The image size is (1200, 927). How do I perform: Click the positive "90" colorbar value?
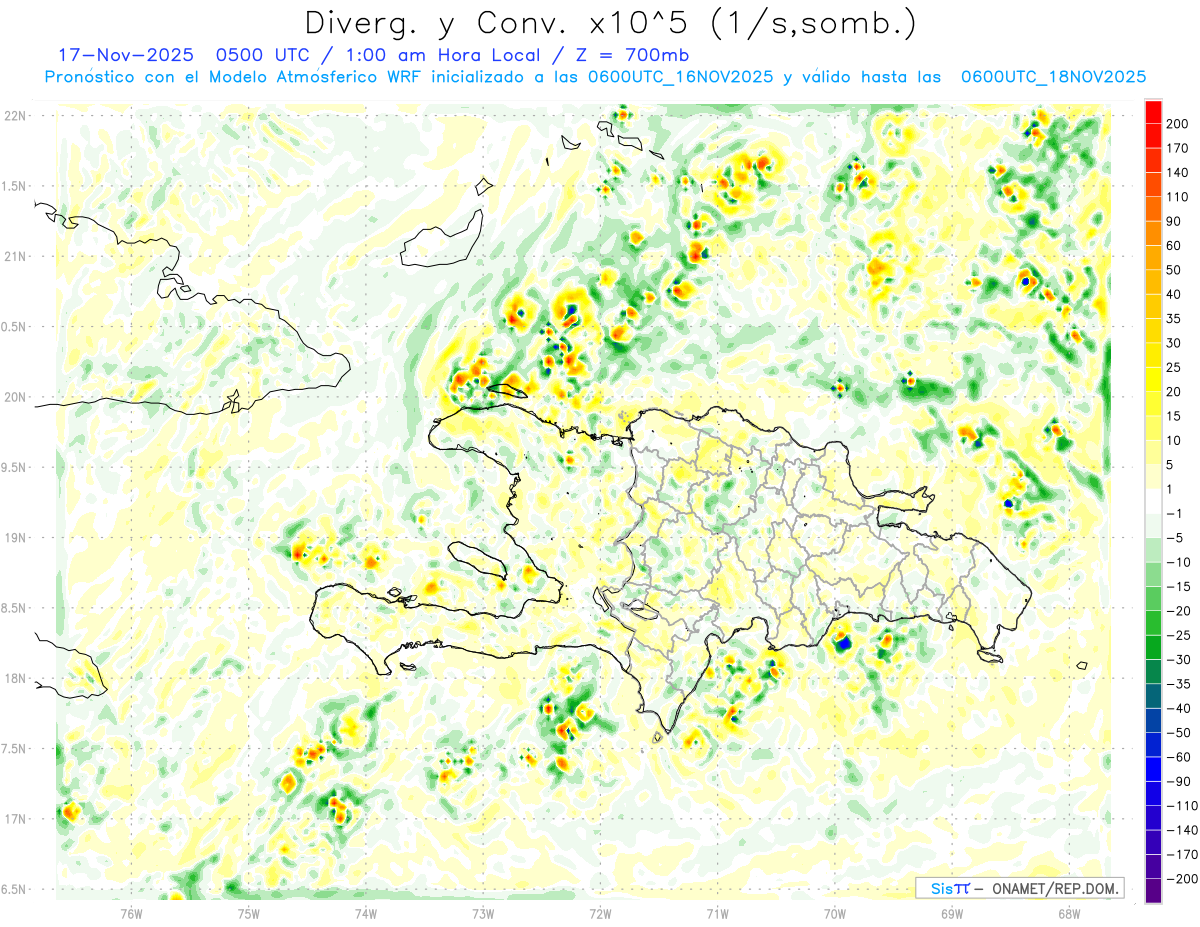(1175, 221)
